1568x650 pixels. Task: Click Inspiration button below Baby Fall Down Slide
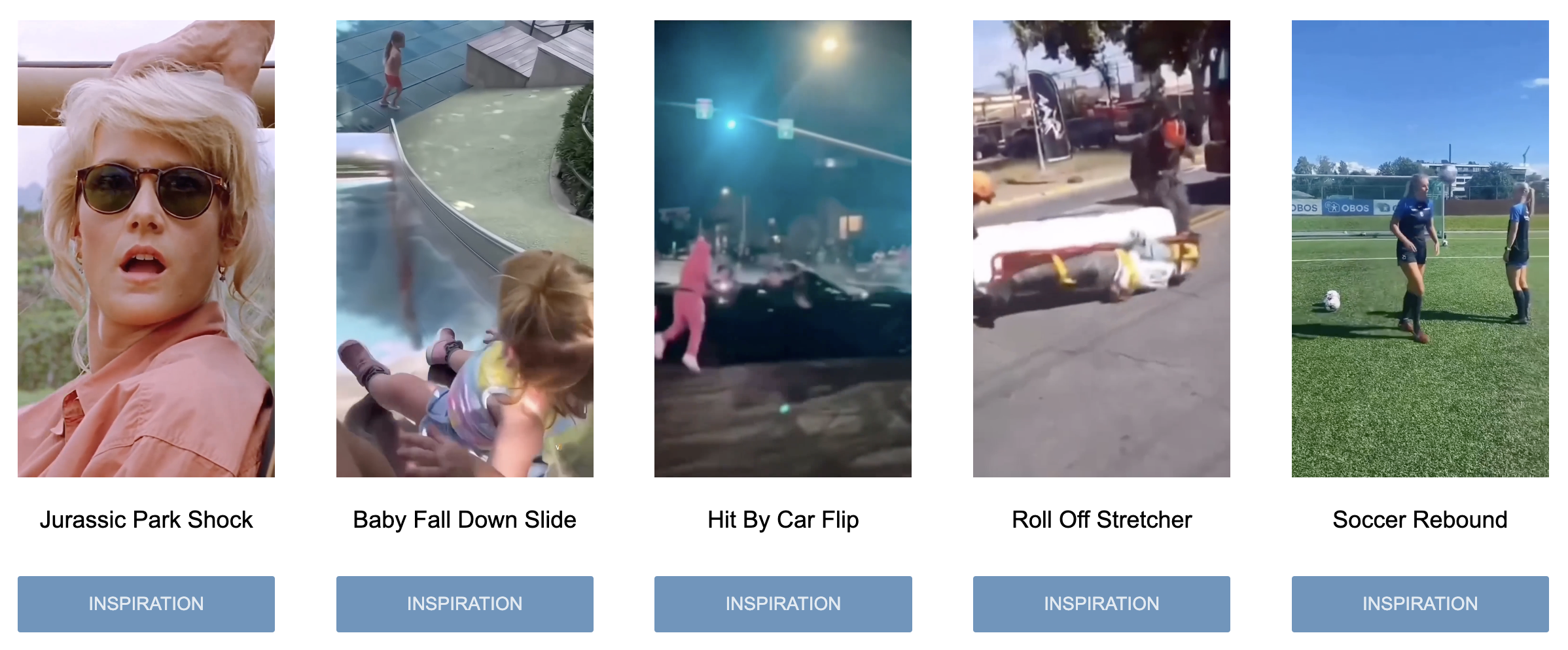click(465, 604)
